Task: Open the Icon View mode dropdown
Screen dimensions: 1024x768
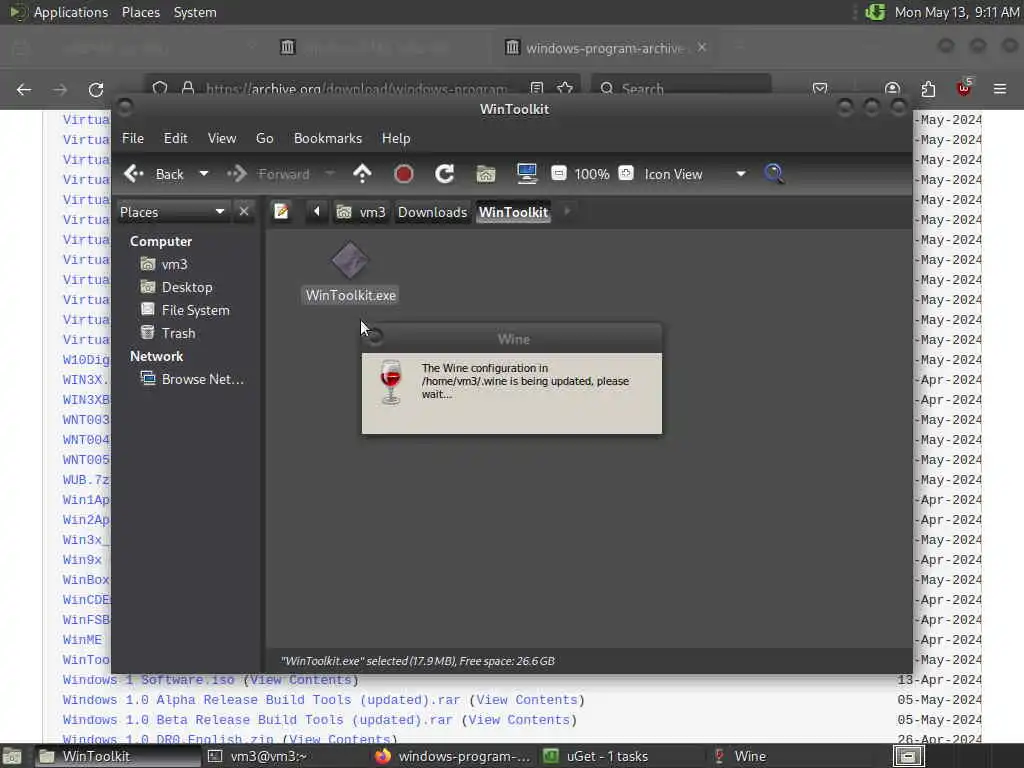Action: 695,174
